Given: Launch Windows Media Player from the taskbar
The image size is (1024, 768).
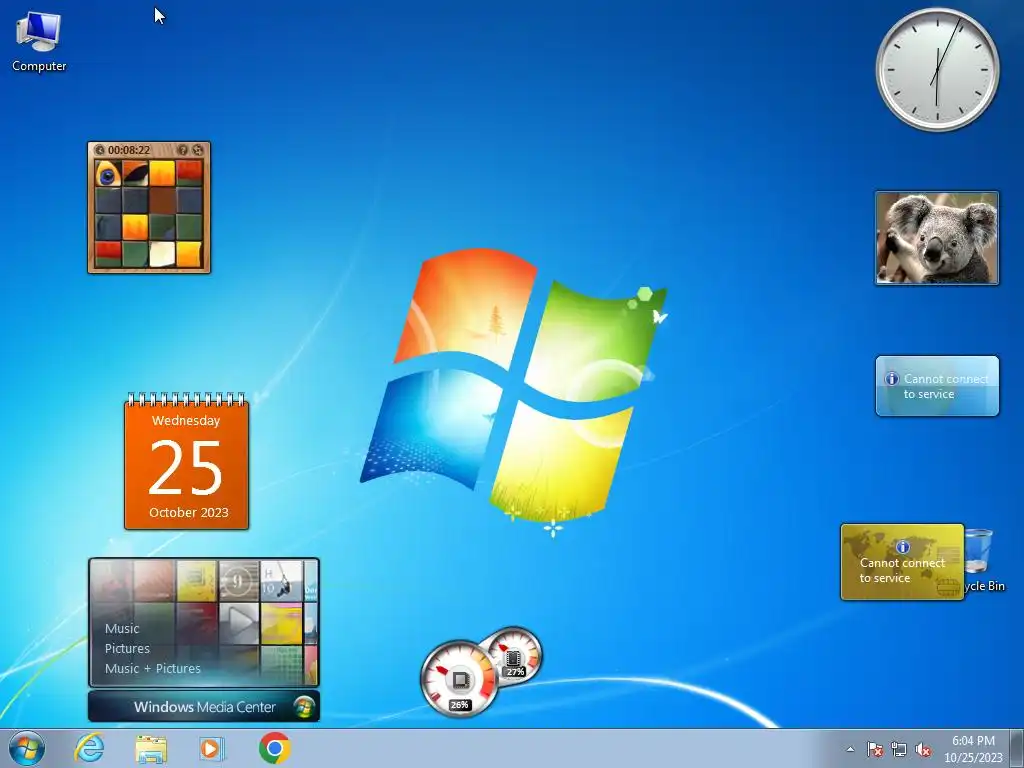Looking at the screenshot, I should point(212,748).
